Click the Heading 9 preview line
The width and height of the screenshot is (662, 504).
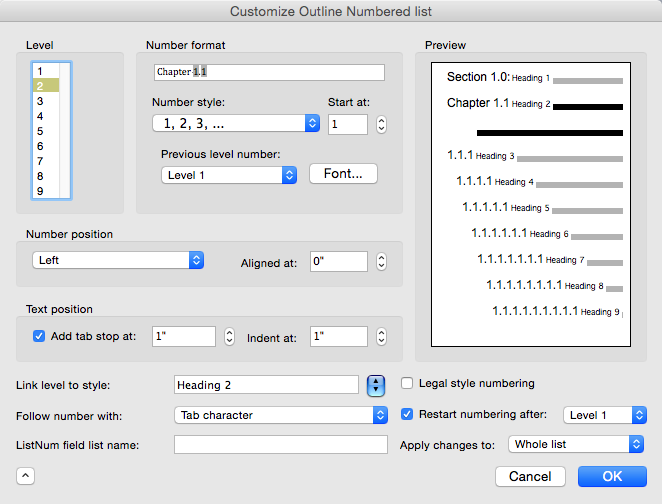tap(557, 312)
